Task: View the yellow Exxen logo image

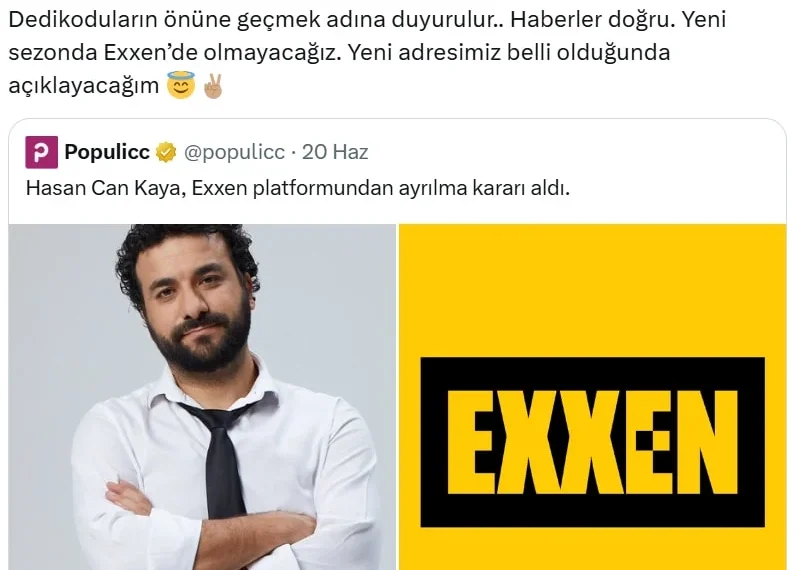Action: tap(592, 397)
